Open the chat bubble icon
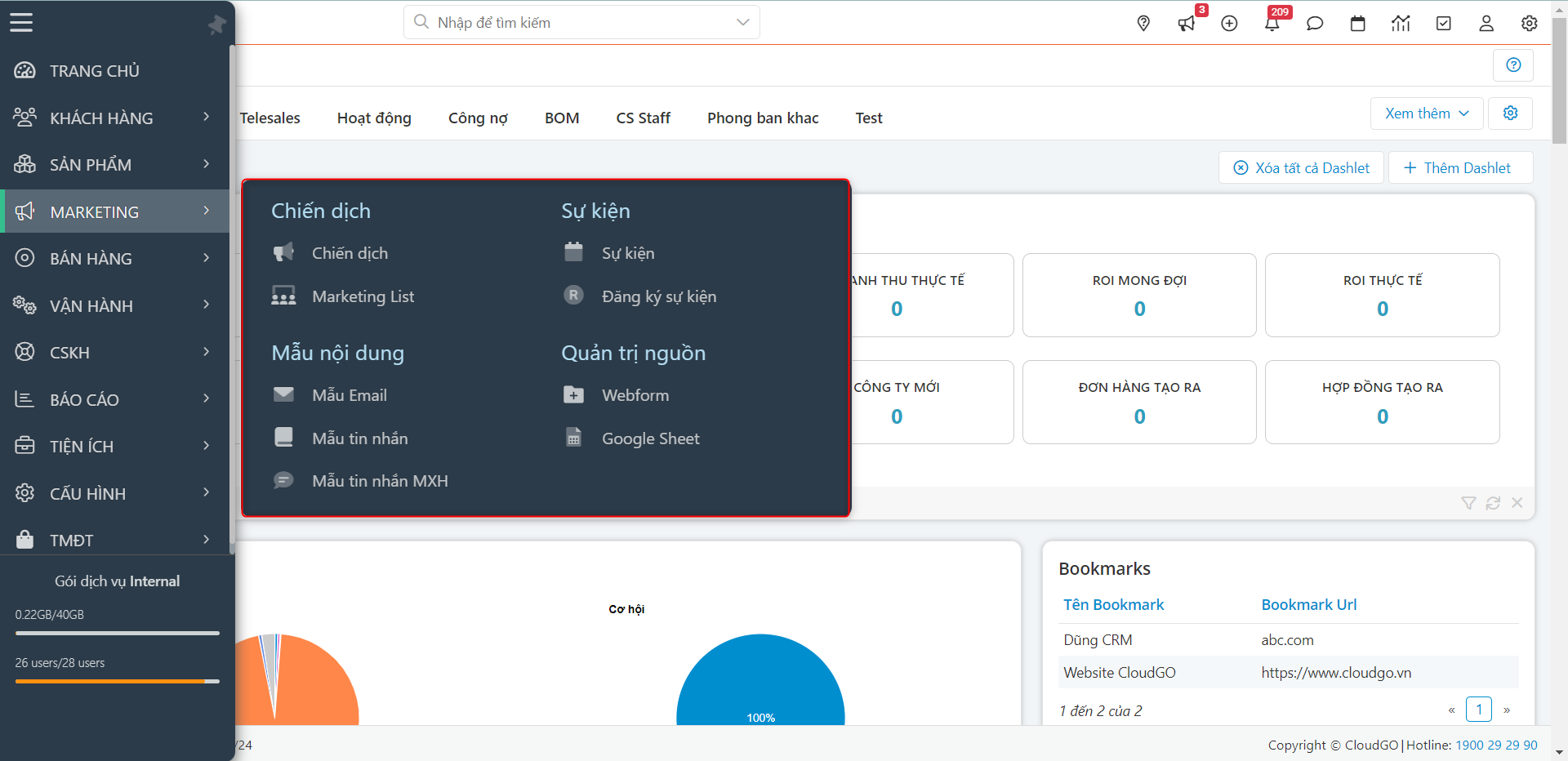 pos(1315,24)
